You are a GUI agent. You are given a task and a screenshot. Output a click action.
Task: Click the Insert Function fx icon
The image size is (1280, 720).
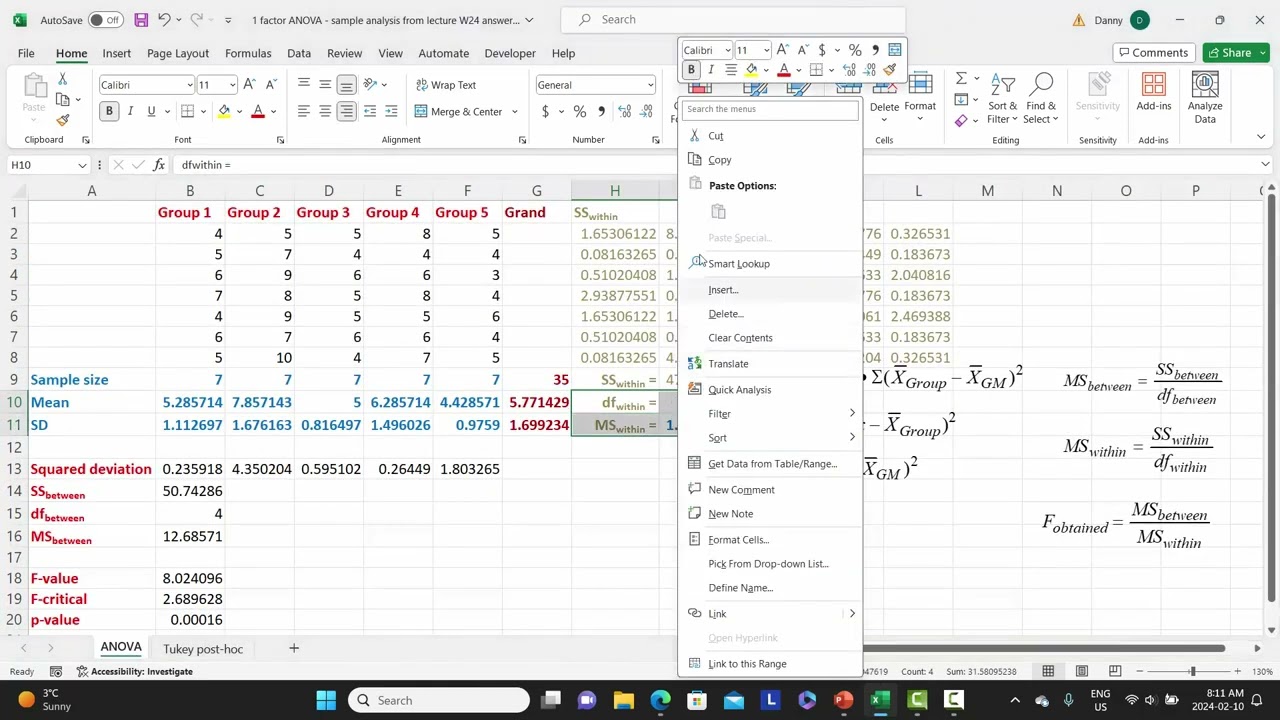coord(159,165)
